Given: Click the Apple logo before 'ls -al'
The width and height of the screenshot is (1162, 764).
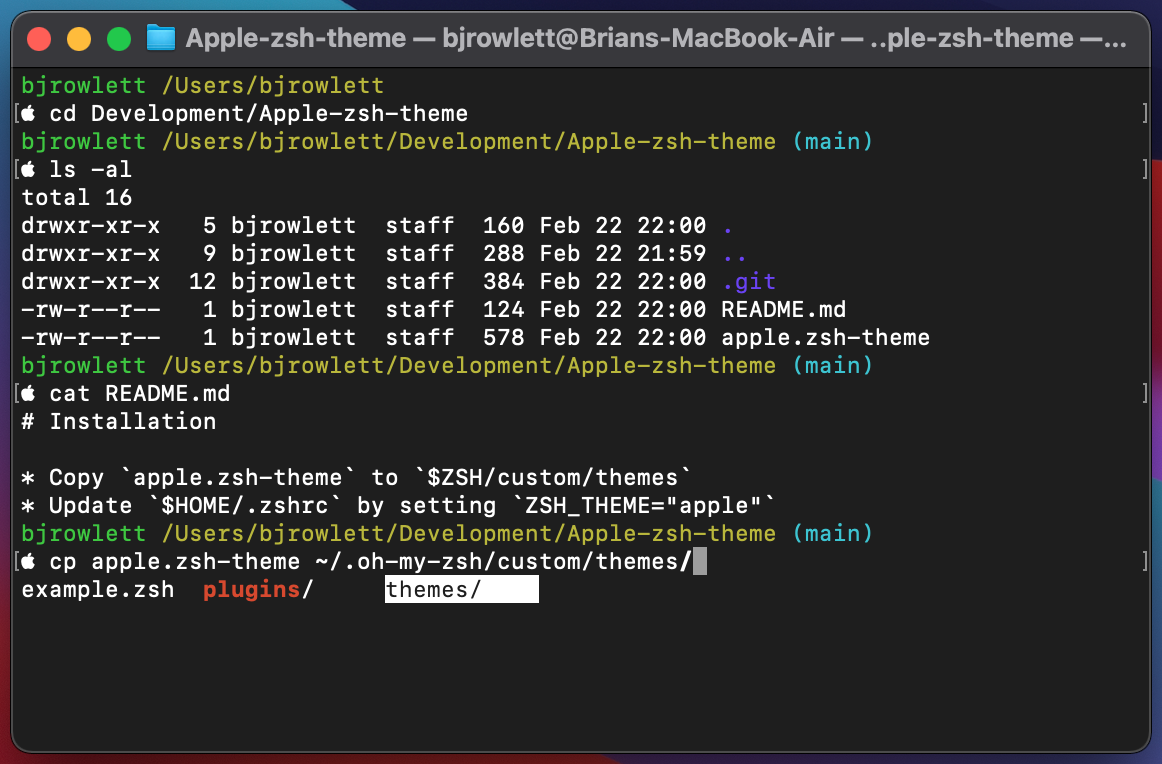Looking at the screenshot, I should coord(28,170).
